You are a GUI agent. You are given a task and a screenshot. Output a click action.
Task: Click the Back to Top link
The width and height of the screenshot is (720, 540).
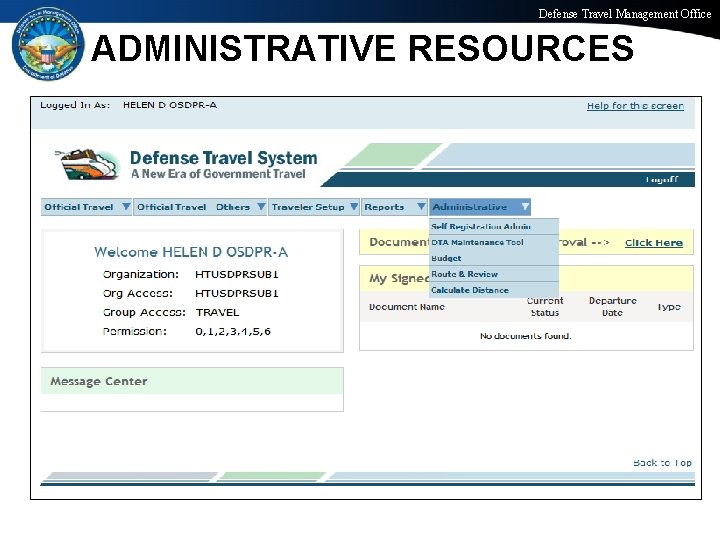[x=662, y=462]
